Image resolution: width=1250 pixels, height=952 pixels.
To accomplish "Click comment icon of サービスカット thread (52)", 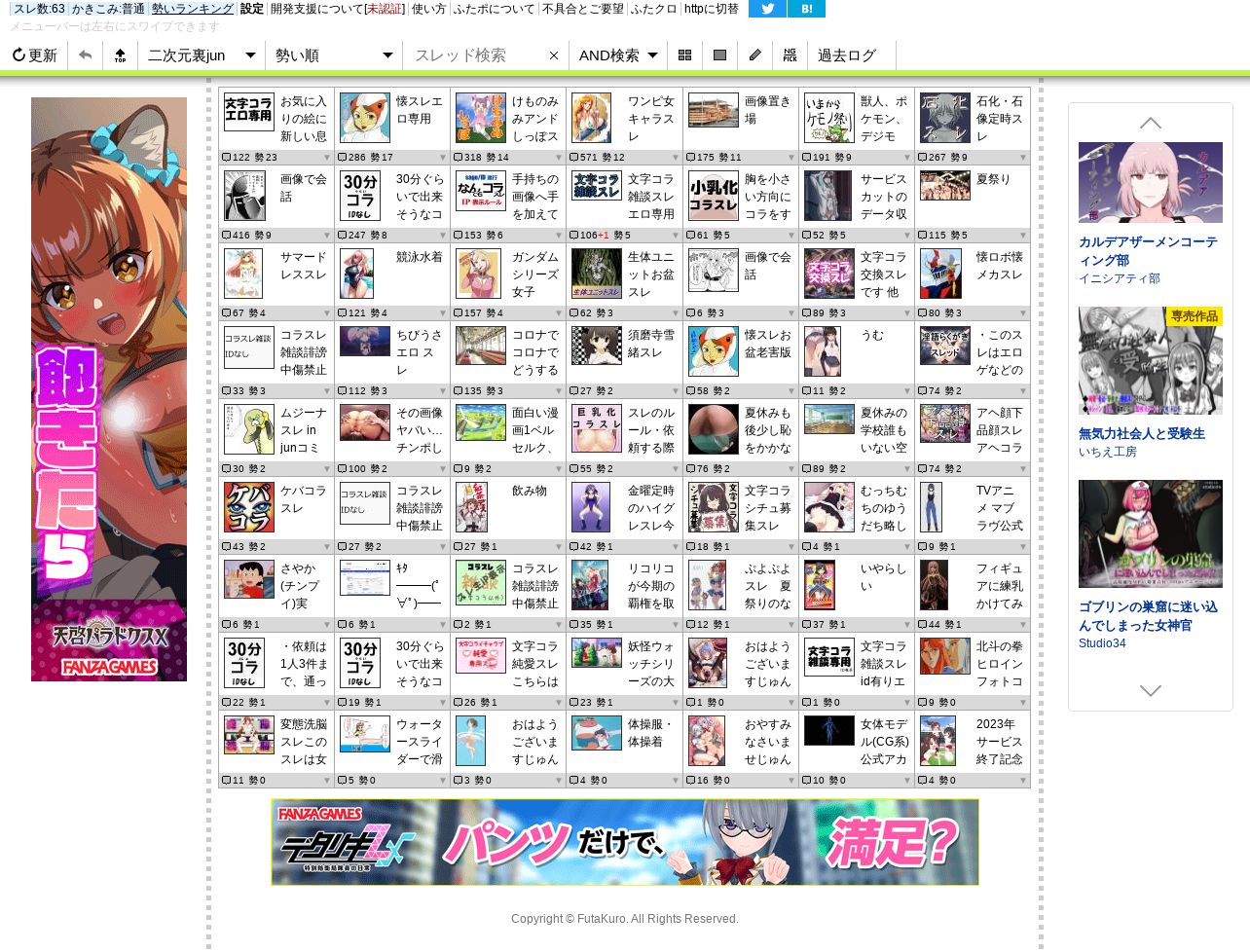I will 806,236.
